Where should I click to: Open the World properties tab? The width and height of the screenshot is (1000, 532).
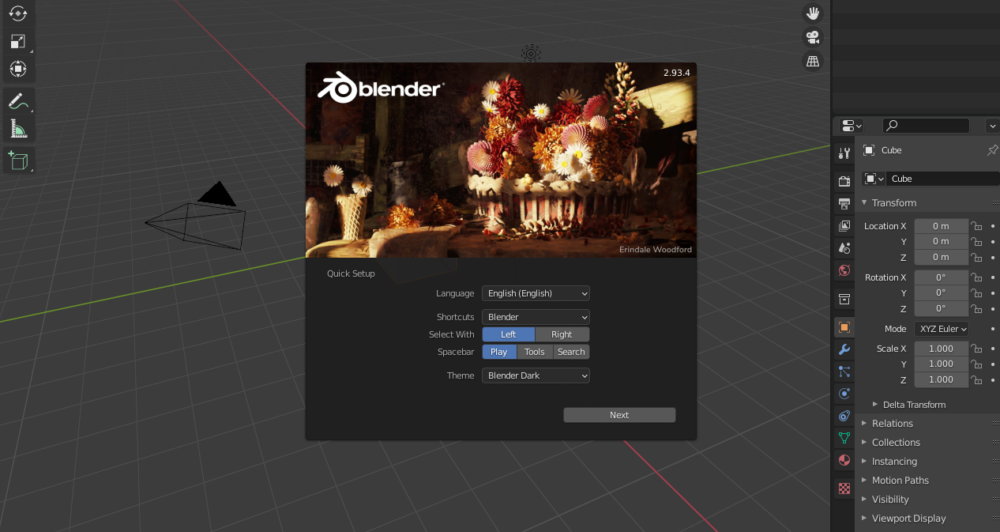844,270
